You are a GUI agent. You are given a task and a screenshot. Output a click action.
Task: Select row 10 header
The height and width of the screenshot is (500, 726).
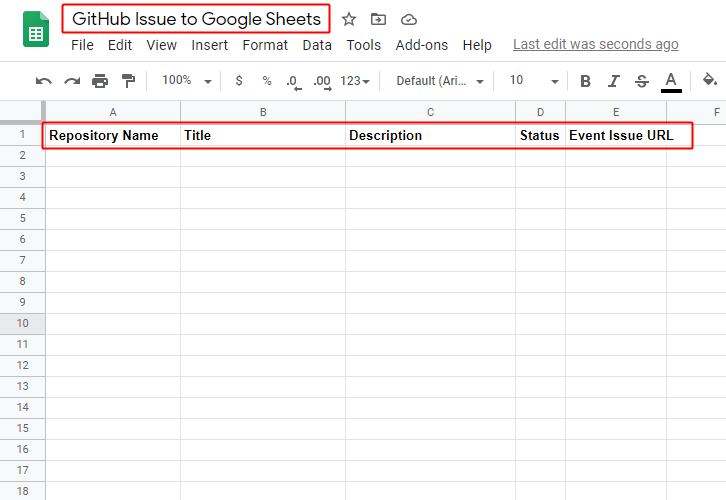[22, 324]
